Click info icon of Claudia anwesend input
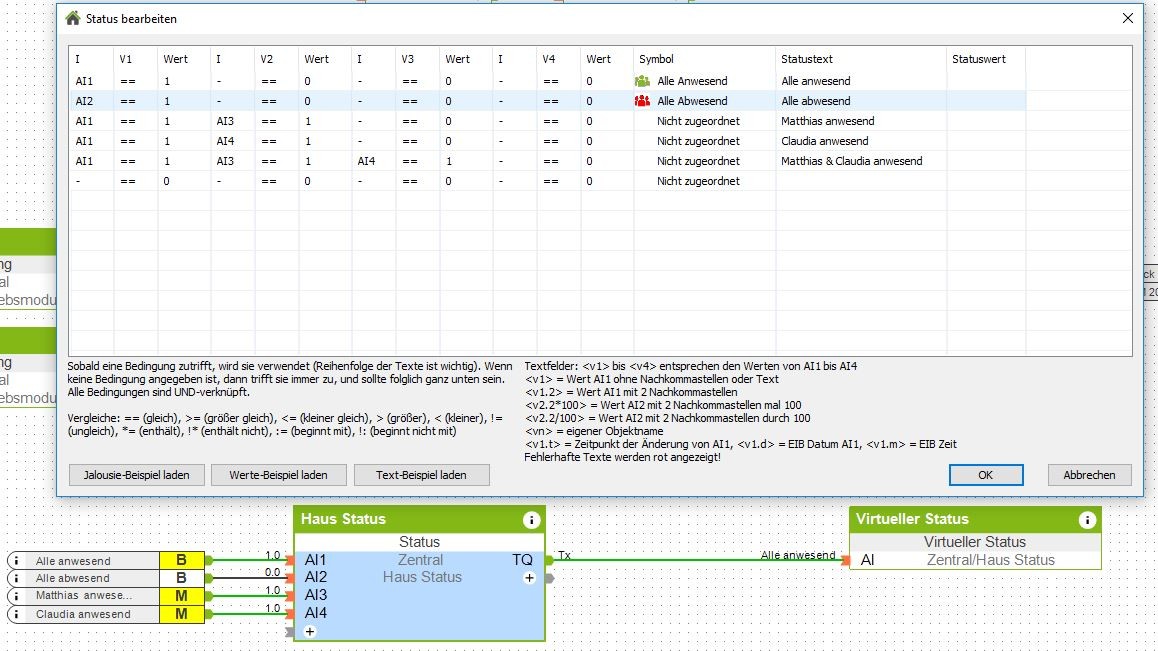Image resolution: width=1158 pixels, height=651 pixels. (x=16, y=614)
